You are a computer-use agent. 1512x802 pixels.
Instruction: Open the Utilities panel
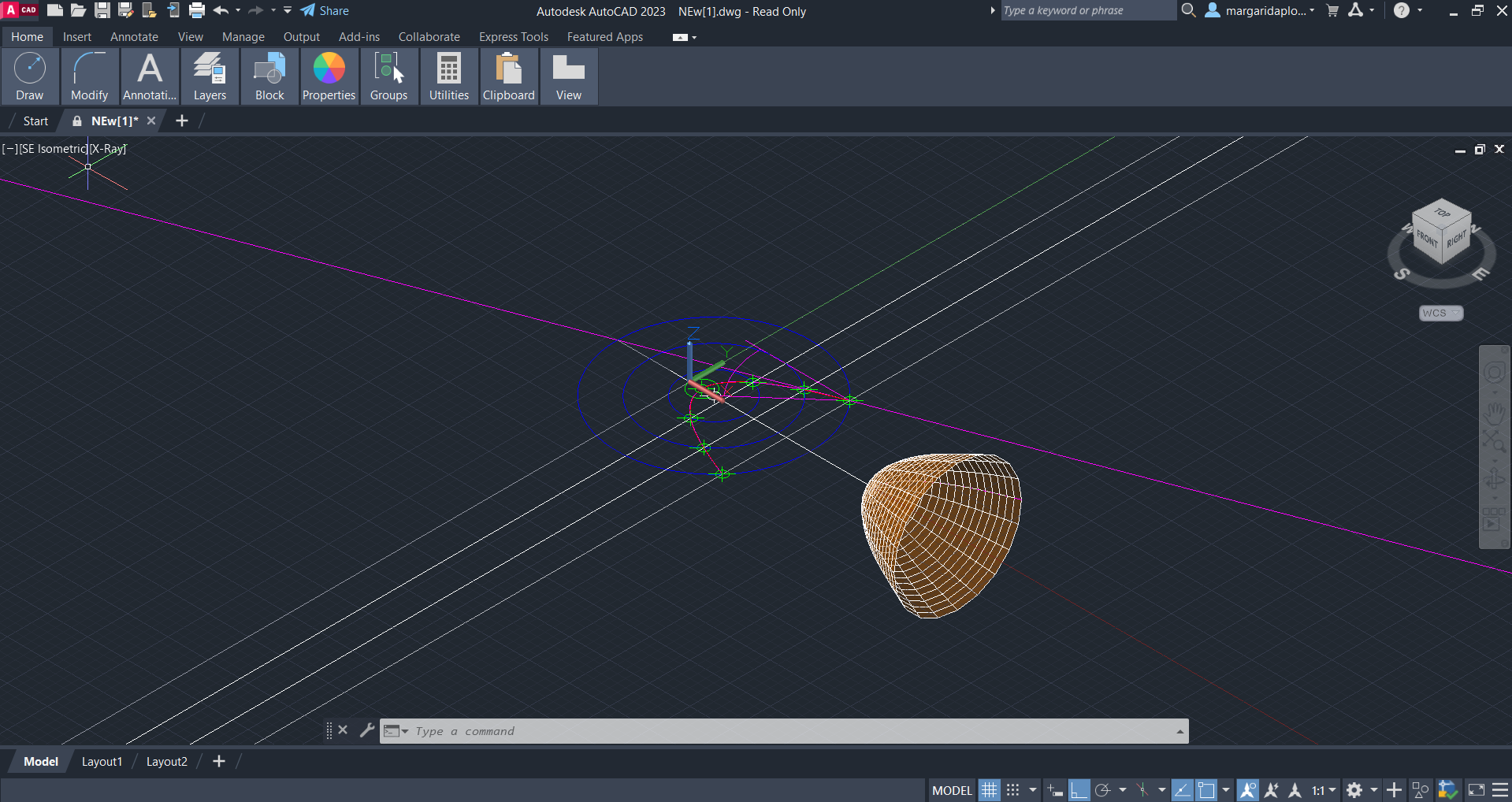[449, 76]
